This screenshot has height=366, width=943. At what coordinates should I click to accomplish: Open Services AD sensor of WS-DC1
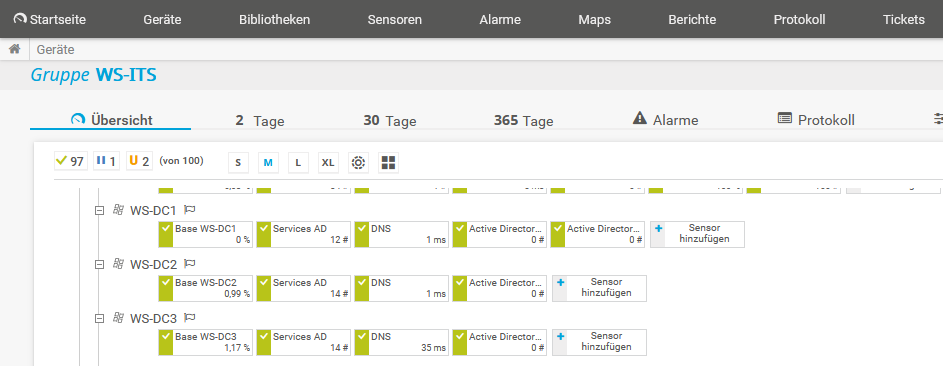304,234
